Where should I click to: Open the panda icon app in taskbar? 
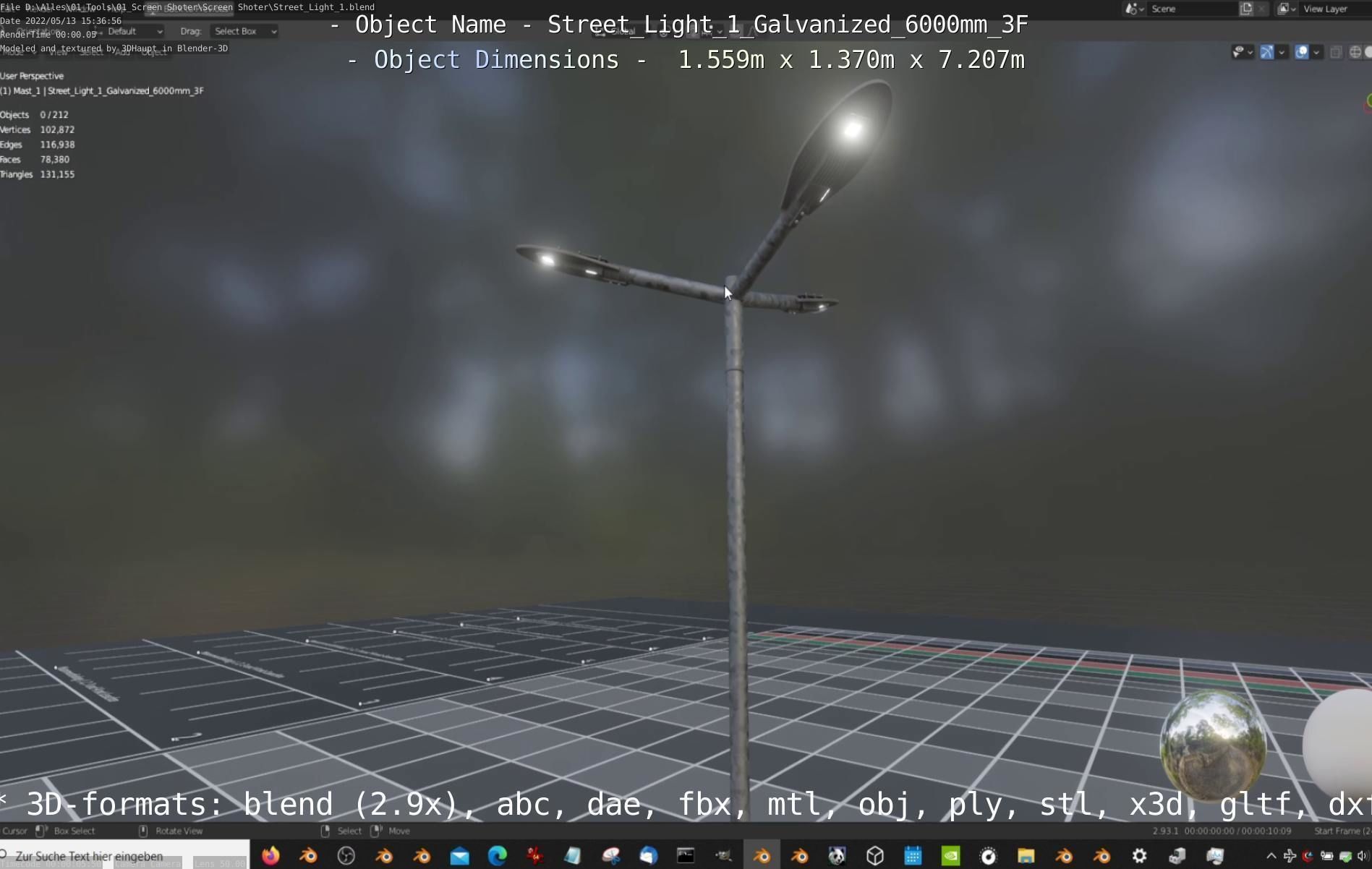[x=837, y=856]
